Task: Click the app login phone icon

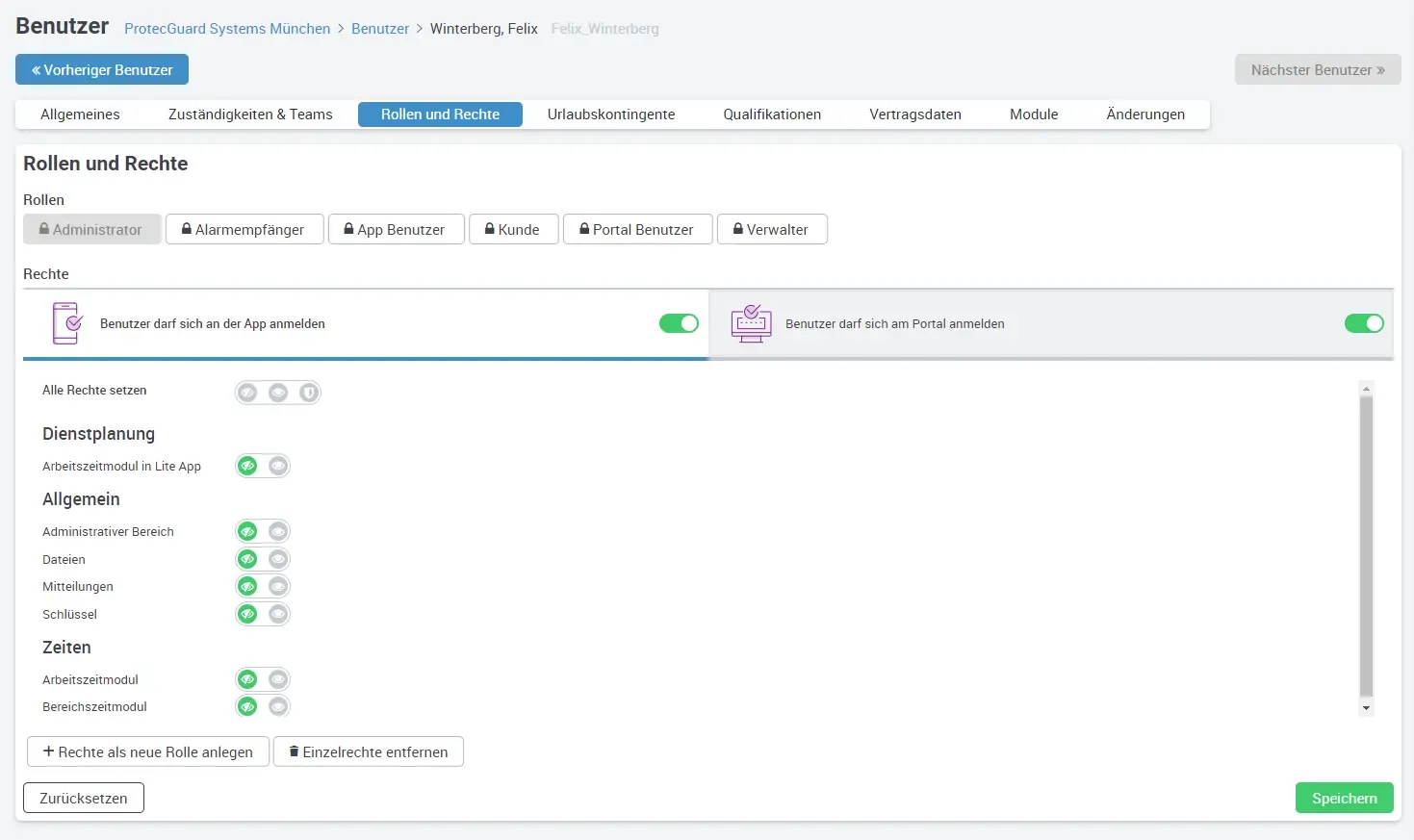Action: pos(67,323)
